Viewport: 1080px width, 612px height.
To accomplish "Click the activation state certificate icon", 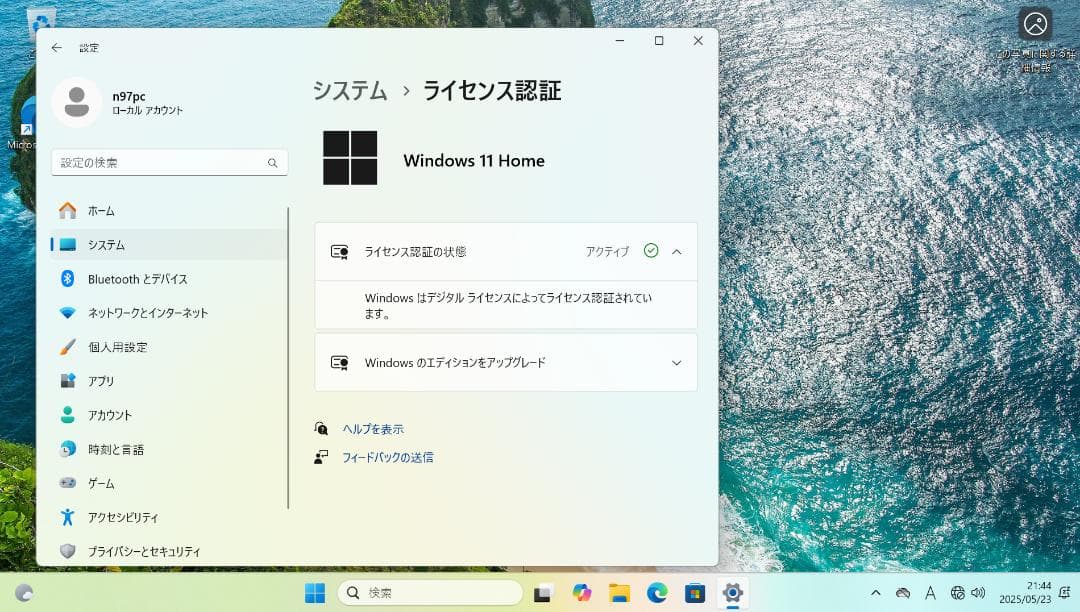I will pyautogui.click(x=340, y=252).
